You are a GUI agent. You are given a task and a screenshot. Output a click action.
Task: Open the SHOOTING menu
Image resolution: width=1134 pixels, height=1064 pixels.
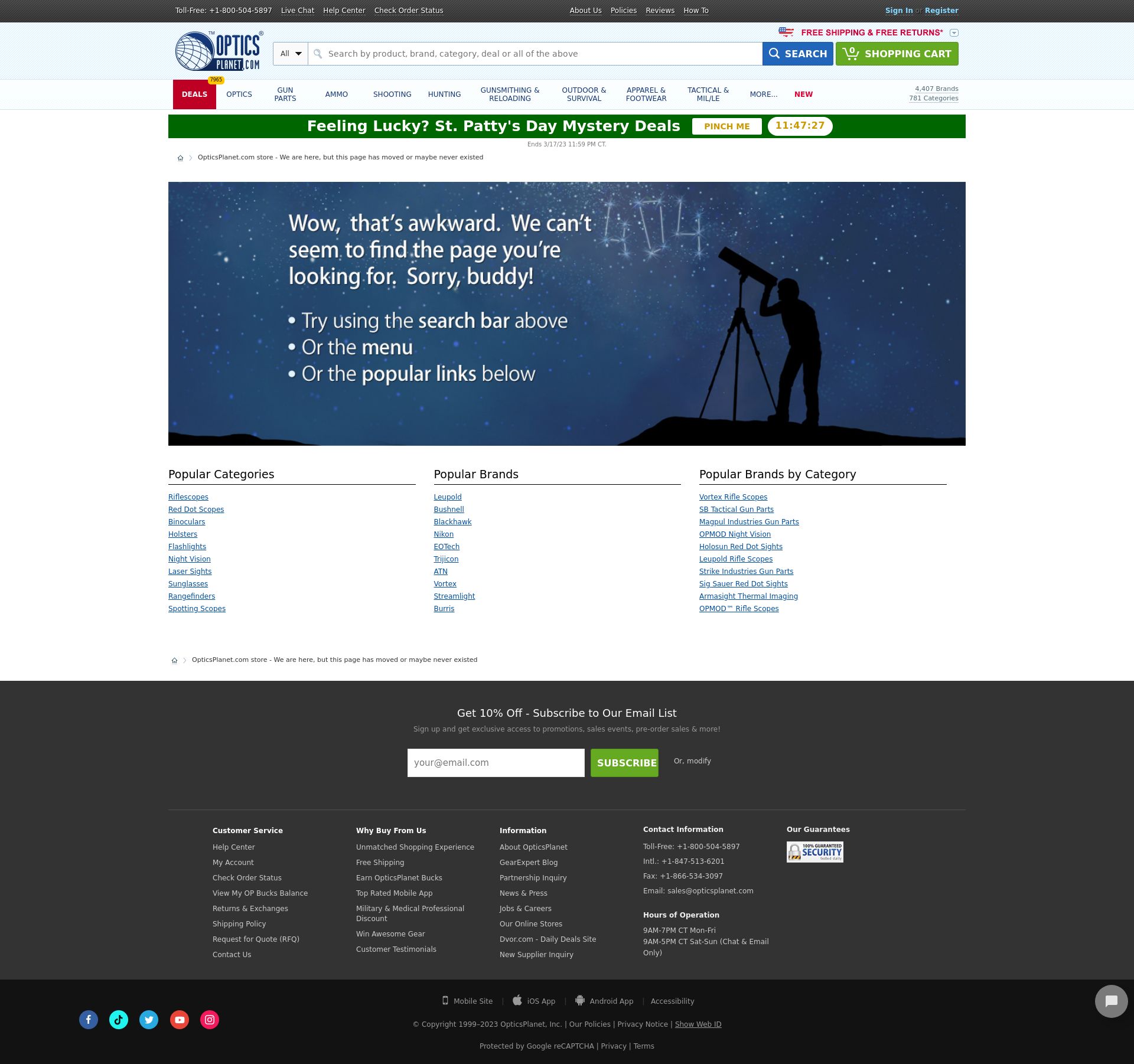click(x=392, y=94)
